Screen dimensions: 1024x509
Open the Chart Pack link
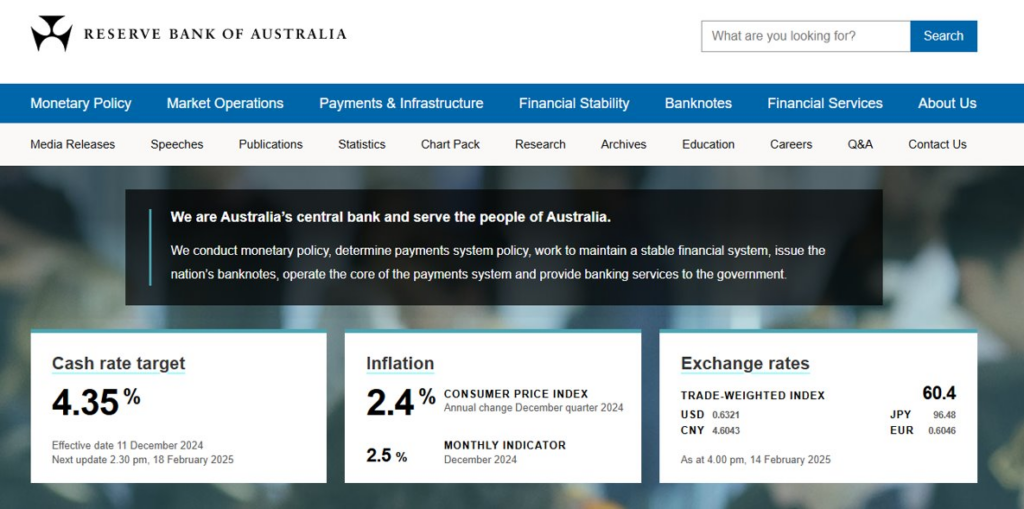coord(450,144)
